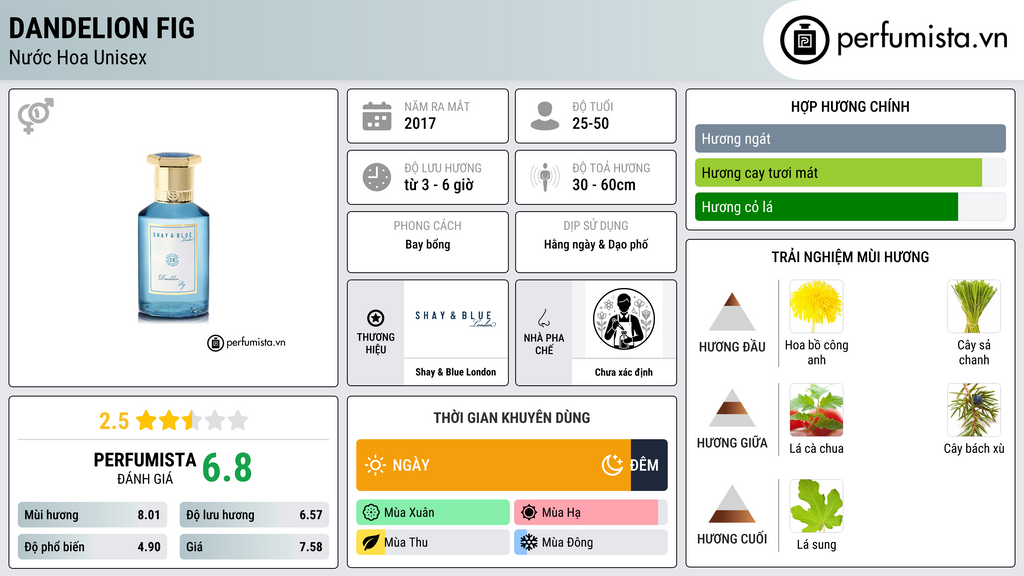Click the Hương cuối pyramid icon
Viewport: 1024px width, 576px height.
click(732, 504)
